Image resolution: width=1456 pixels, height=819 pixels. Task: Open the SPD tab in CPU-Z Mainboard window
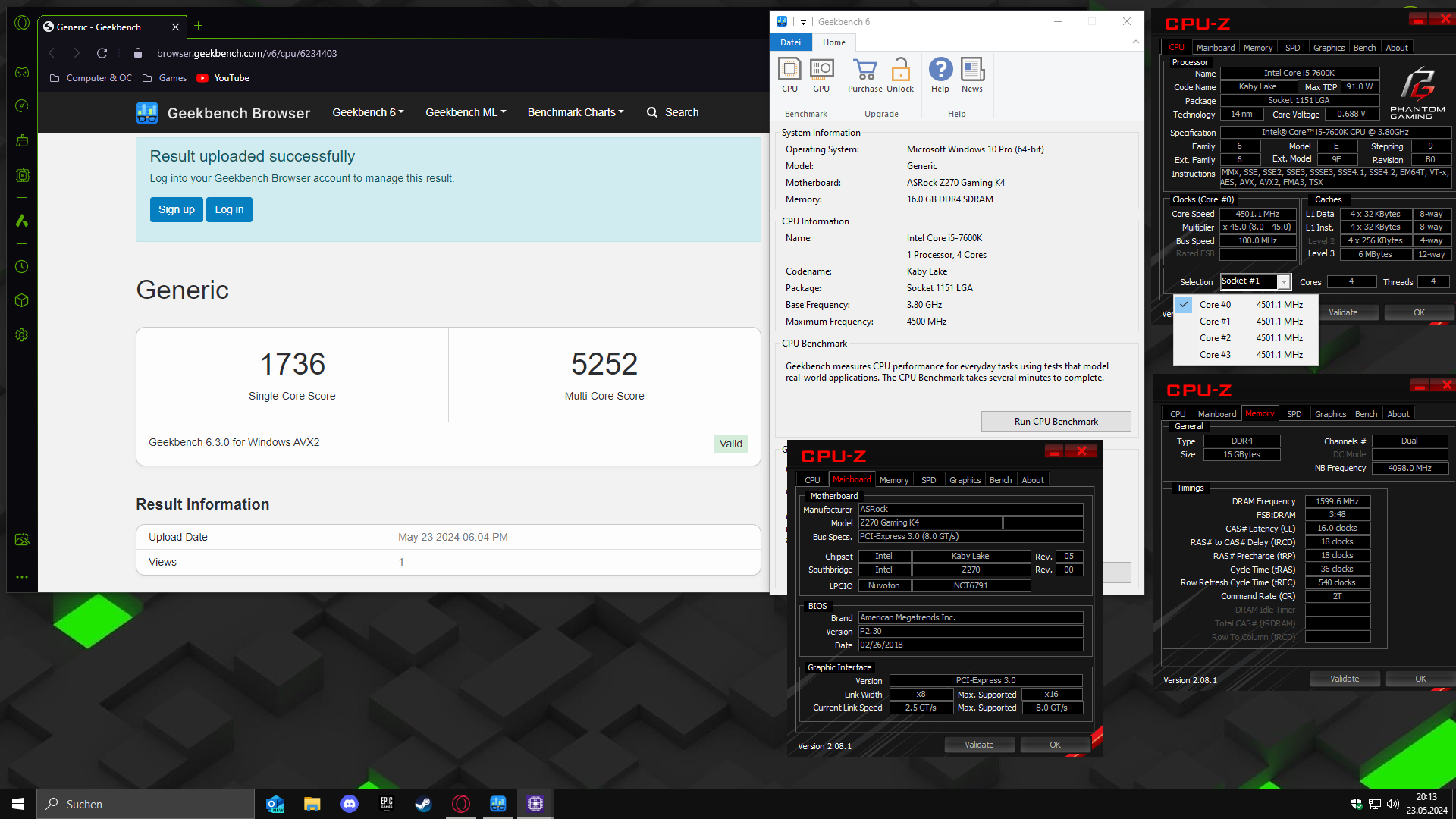[x=928, y=480]
